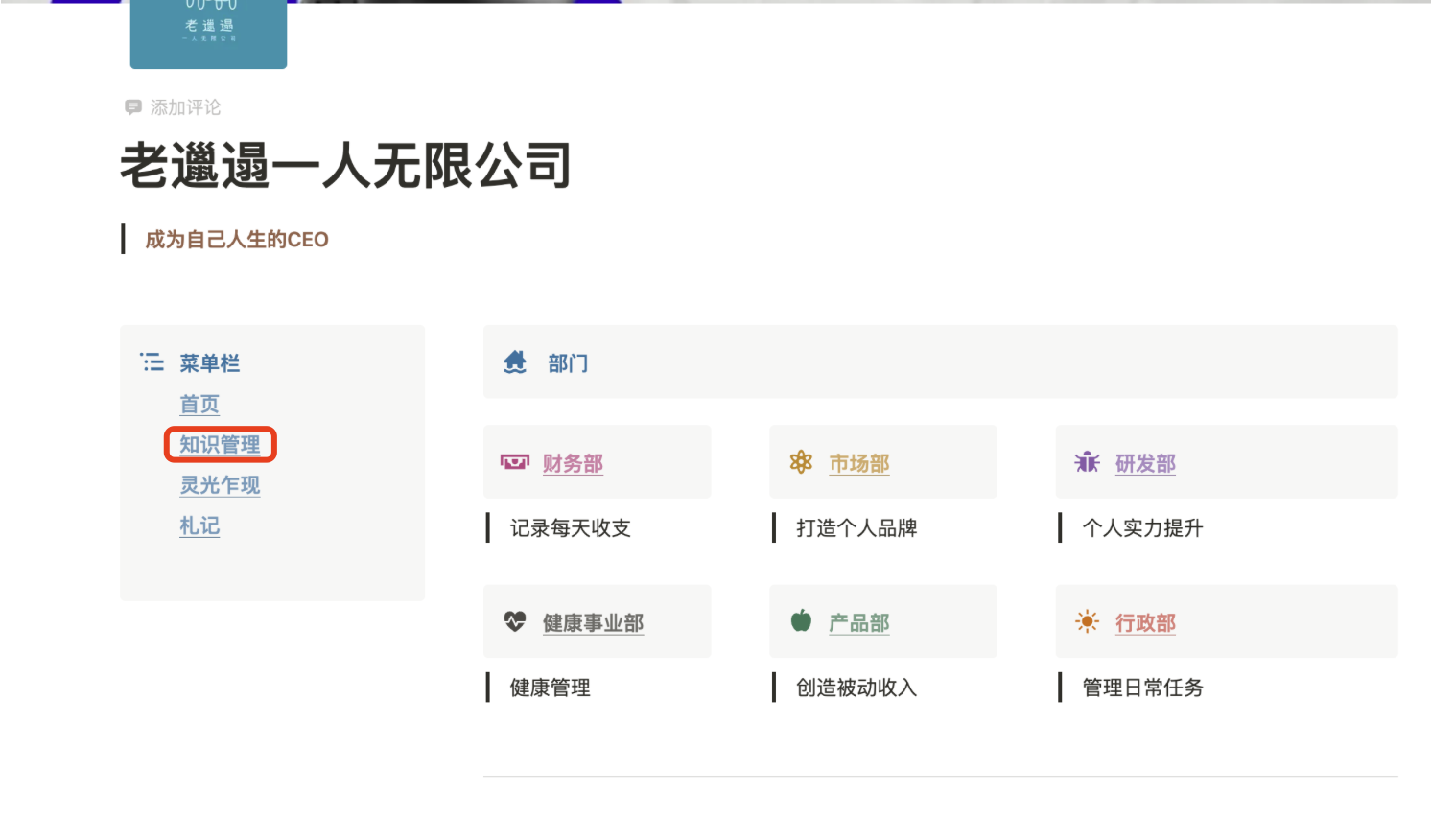This screenshot has width=1431, height=840.
Task: Click the text 打造个人品牌
Action: tap(856, 528)
